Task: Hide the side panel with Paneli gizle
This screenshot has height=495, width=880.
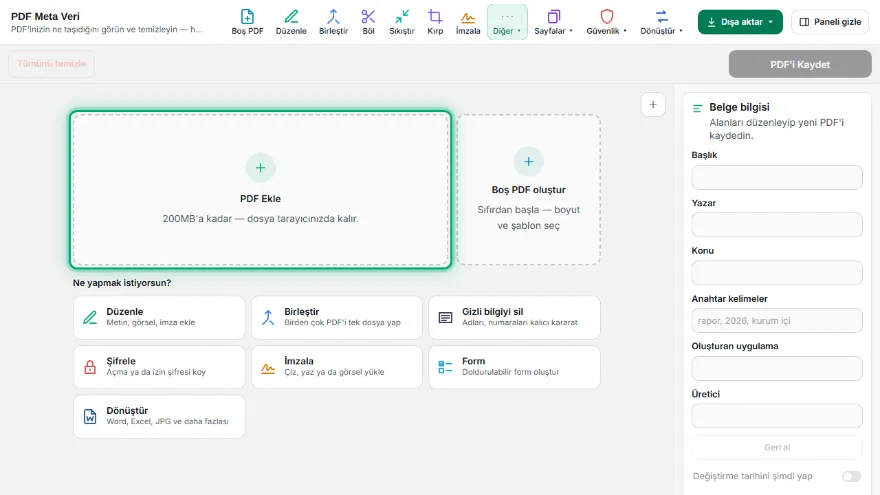Action: coord(830,22)
